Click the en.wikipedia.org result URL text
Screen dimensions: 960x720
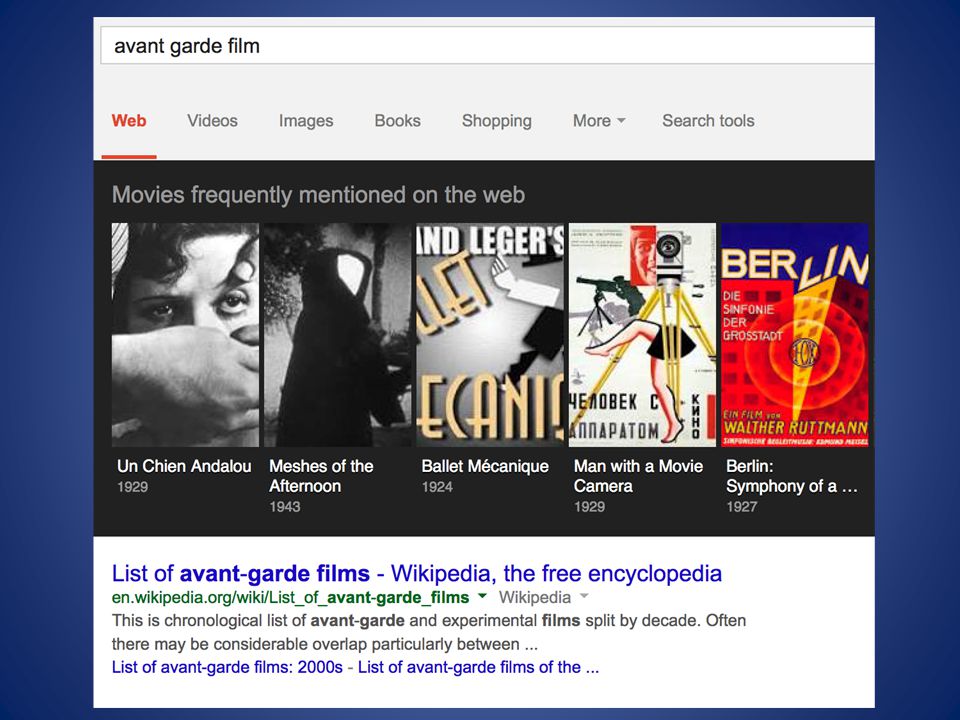coord(290,598)
